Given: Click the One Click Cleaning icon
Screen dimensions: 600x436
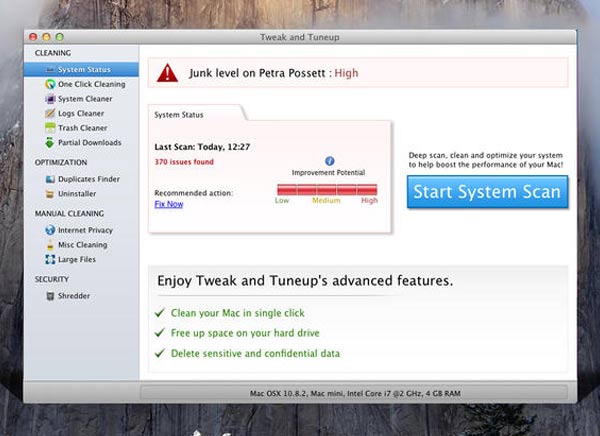Looking at the screenshot, I should (x=50, y=84).
